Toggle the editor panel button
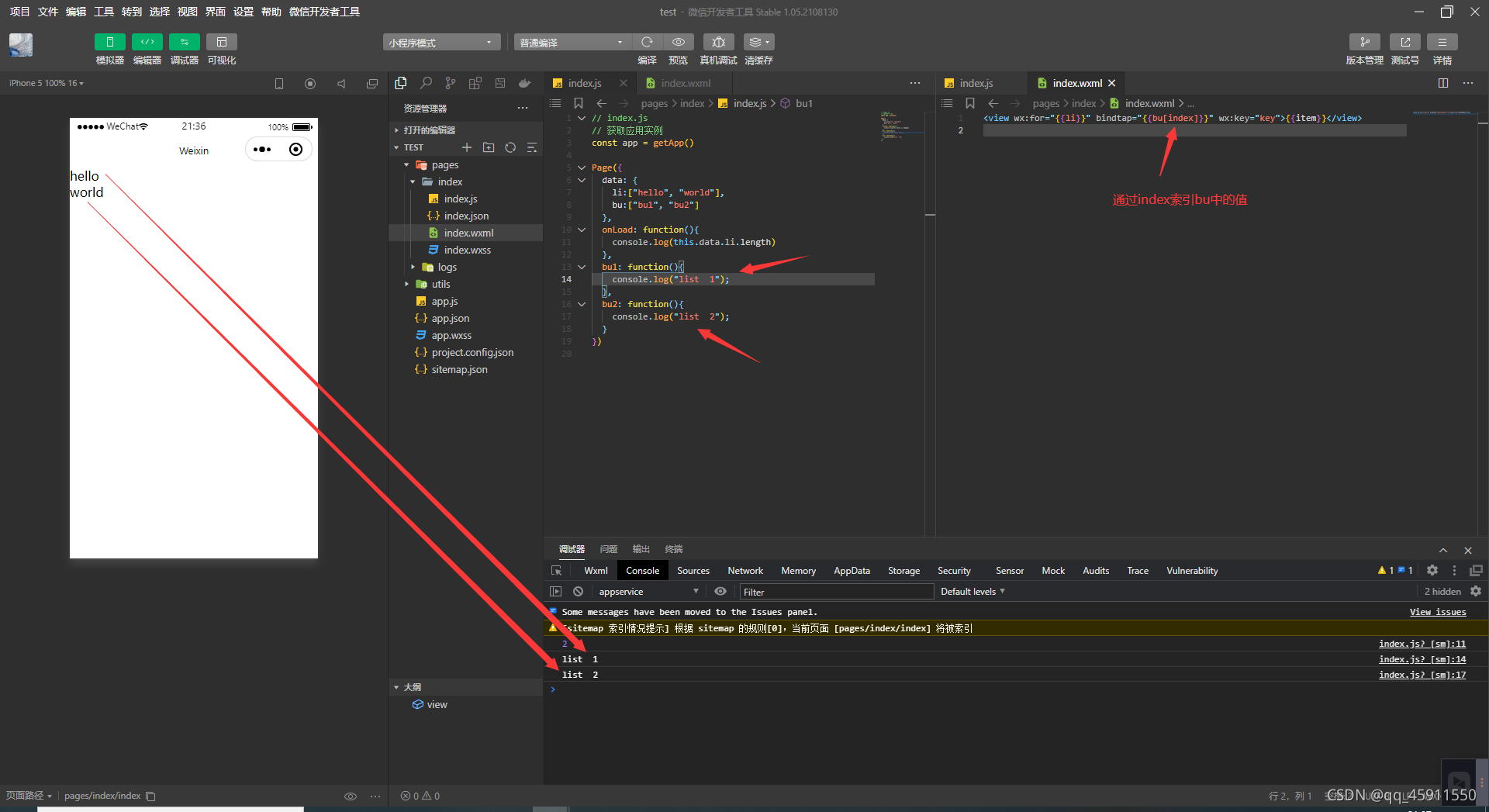 coord(147,42)
